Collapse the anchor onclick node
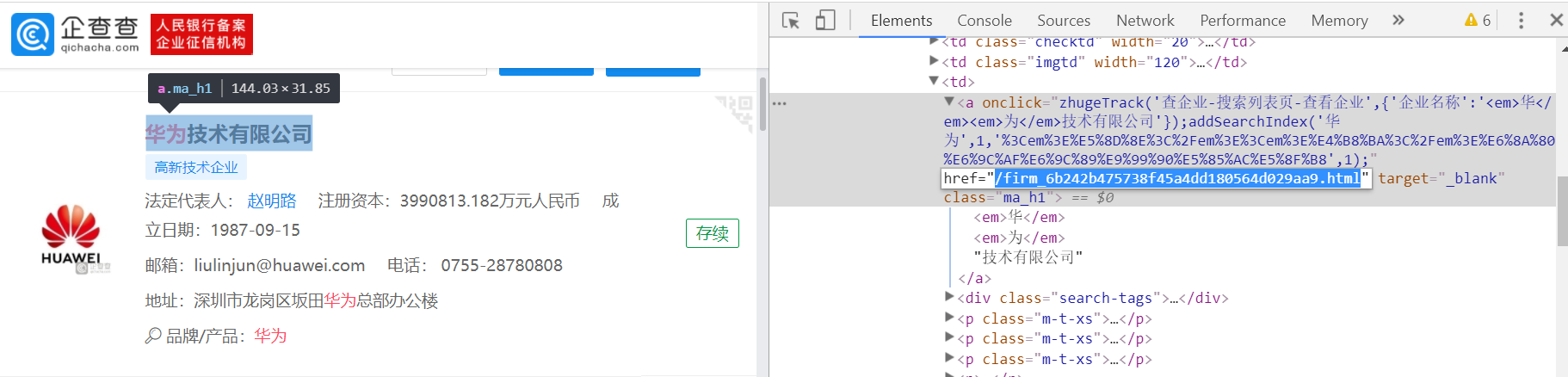The width and height of the screenshot is (1568, 377). [x=949, y=102]
